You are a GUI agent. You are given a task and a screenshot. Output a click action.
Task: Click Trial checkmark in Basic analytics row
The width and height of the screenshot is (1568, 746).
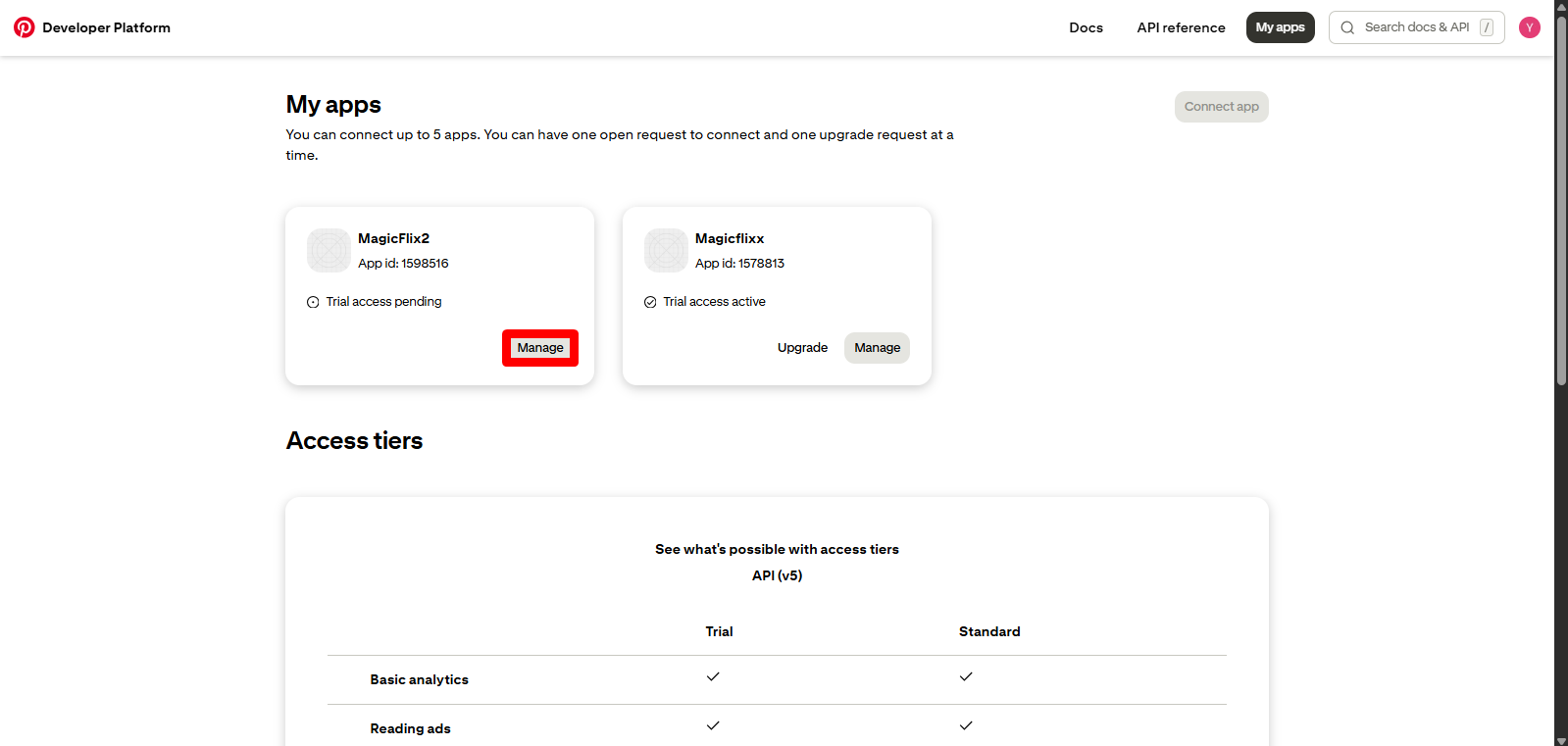pos(713,676)
